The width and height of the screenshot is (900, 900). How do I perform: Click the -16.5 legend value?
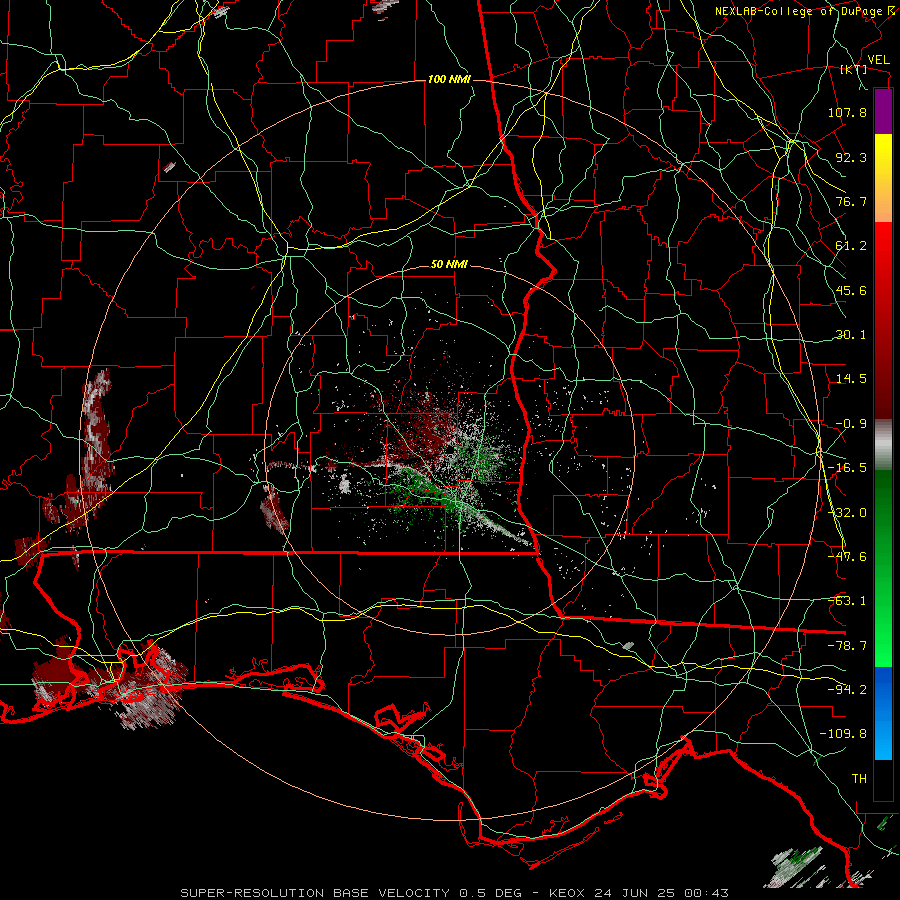(x=847, y=468)
